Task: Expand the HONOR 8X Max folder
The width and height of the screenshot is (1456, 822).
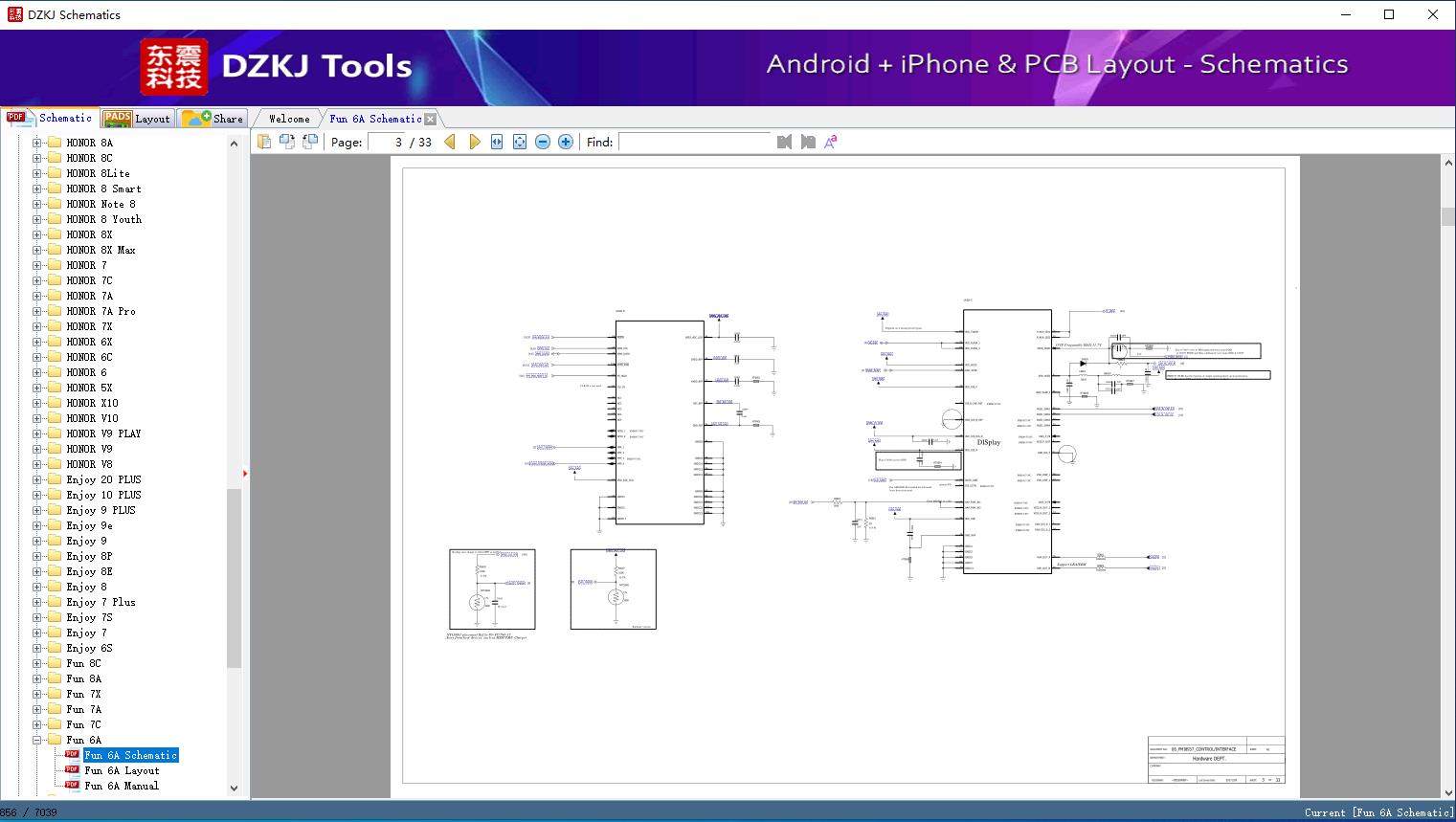Action: pos(37,250)
